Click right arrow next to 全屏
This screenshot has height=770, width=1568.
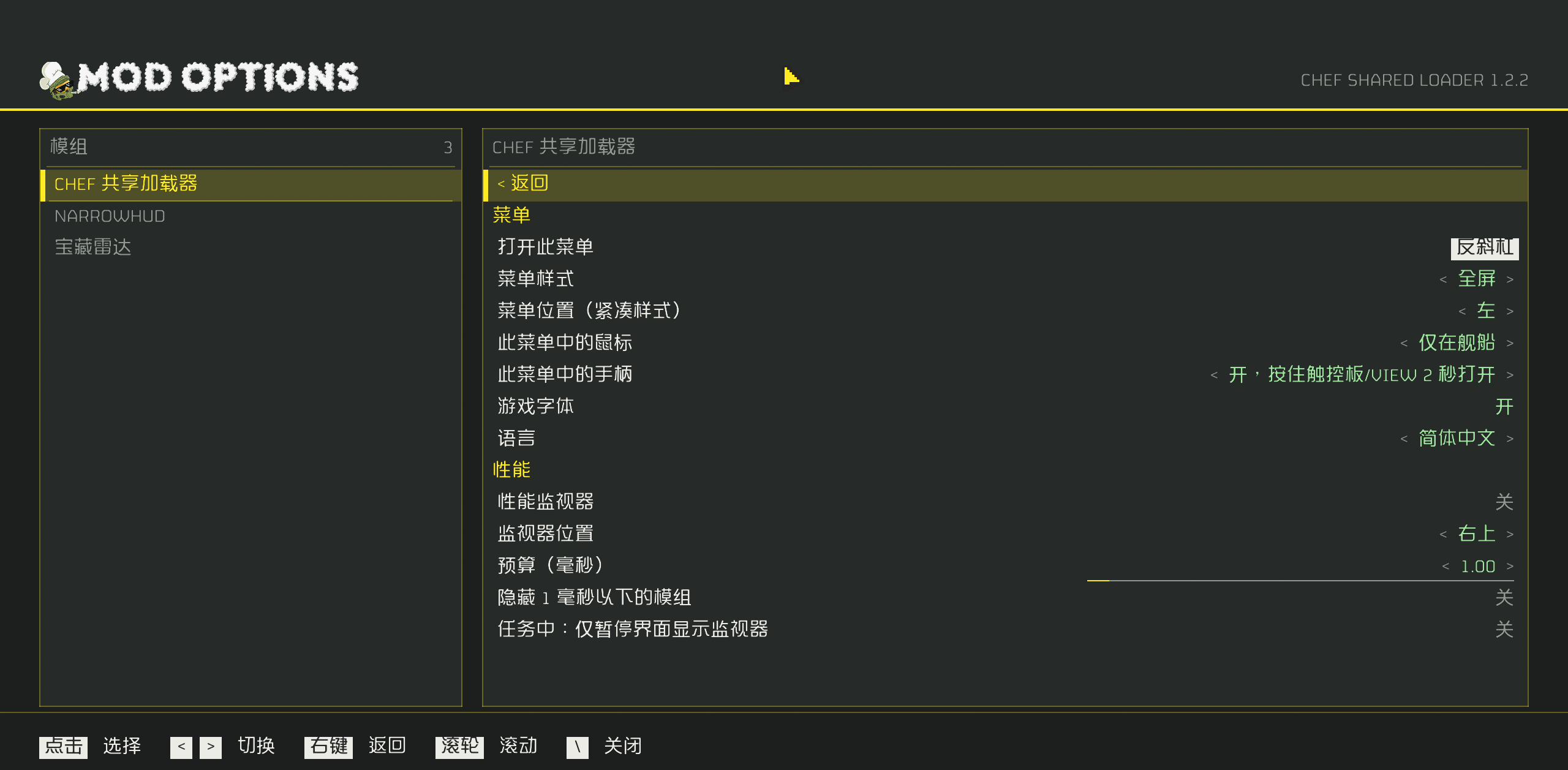[1510, 279]
